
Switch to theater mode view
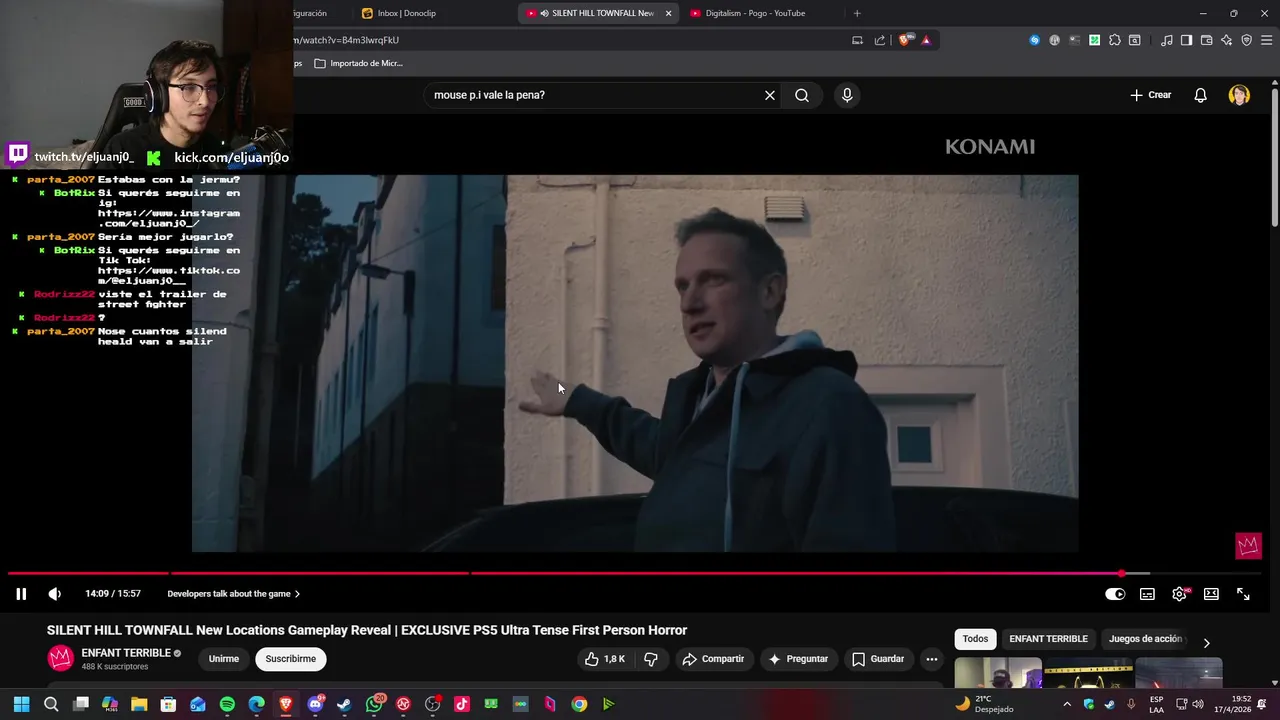1211,594
